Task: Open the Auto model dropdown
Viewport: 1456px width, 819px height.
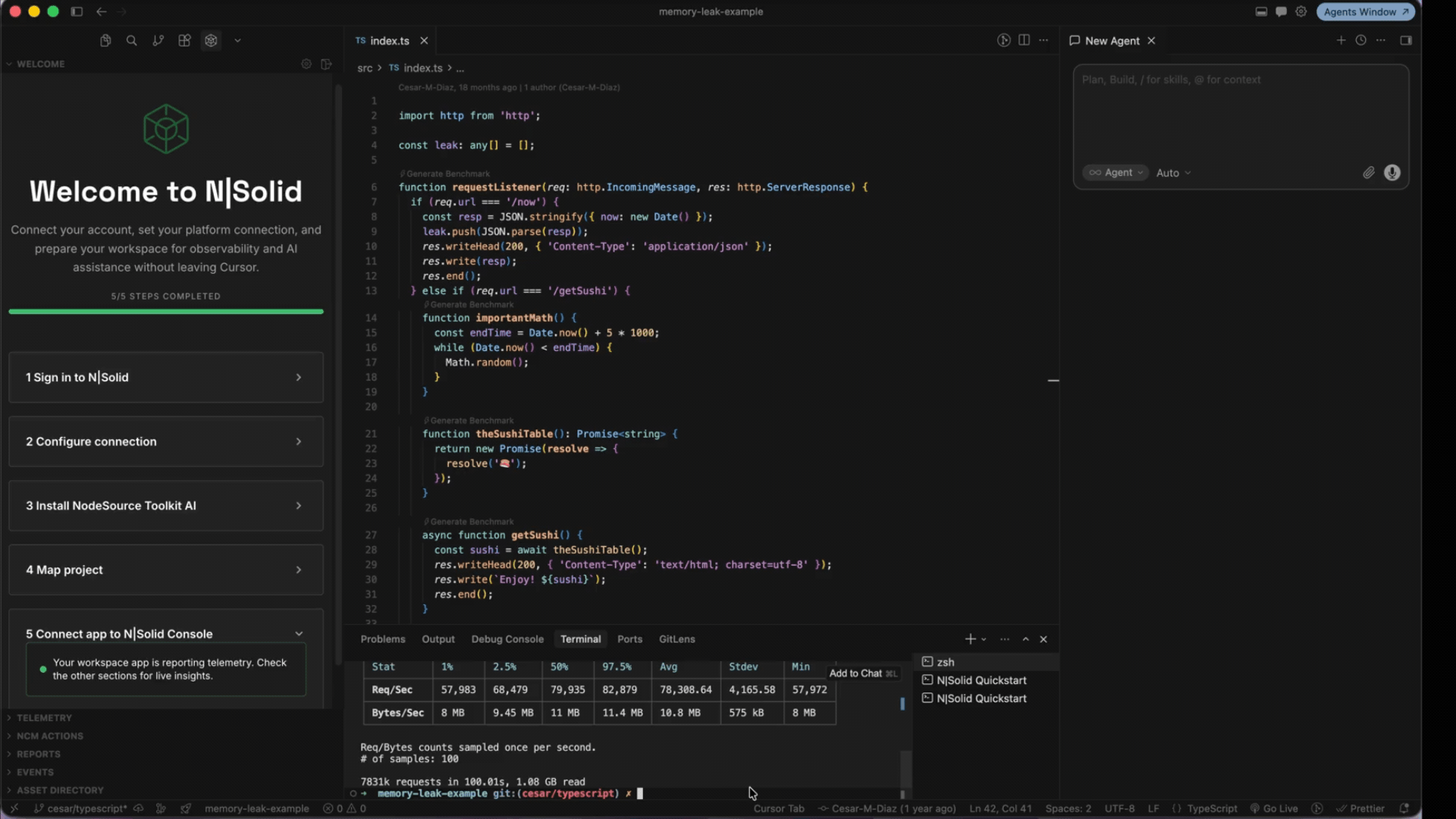Action: click(1173, 173)
